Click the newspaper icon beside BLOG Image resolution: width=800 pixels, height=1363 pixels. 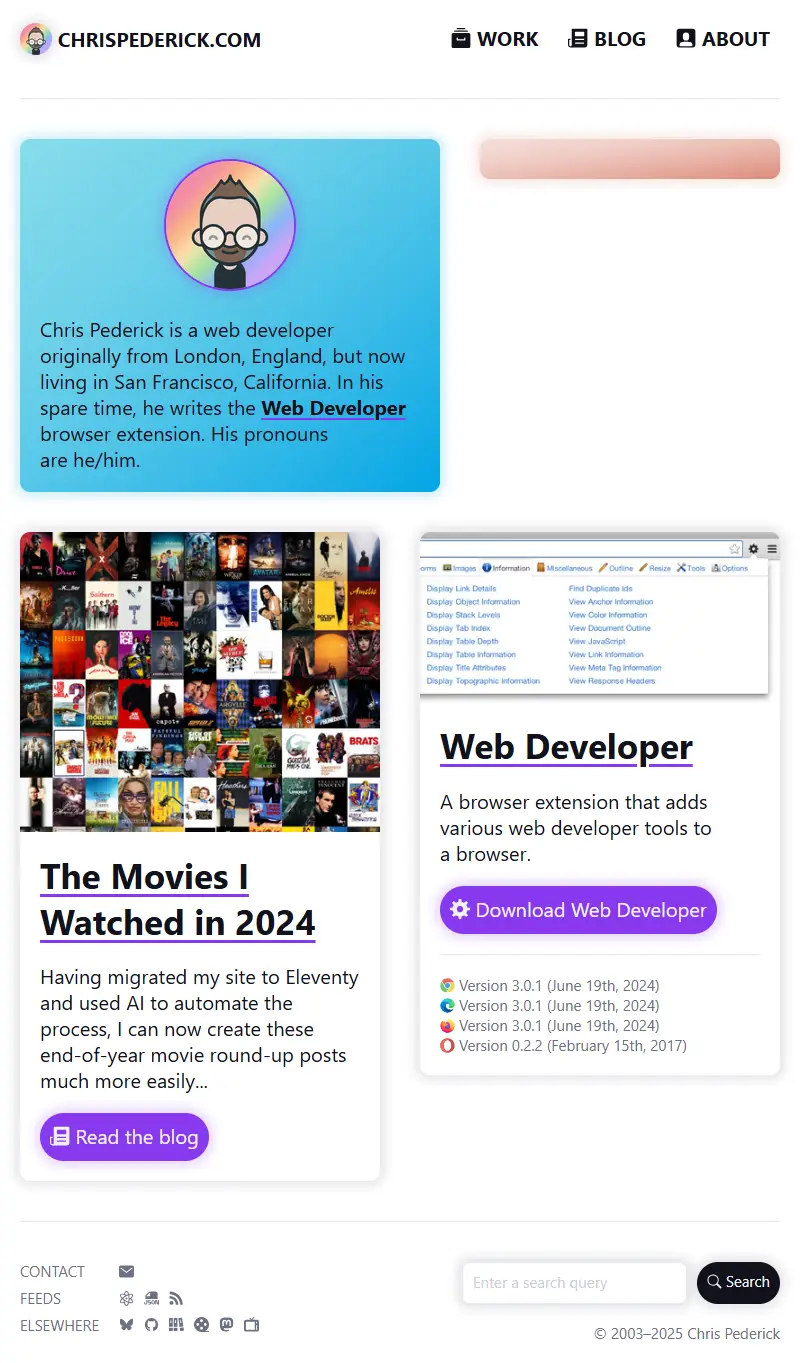coord(578,39)
